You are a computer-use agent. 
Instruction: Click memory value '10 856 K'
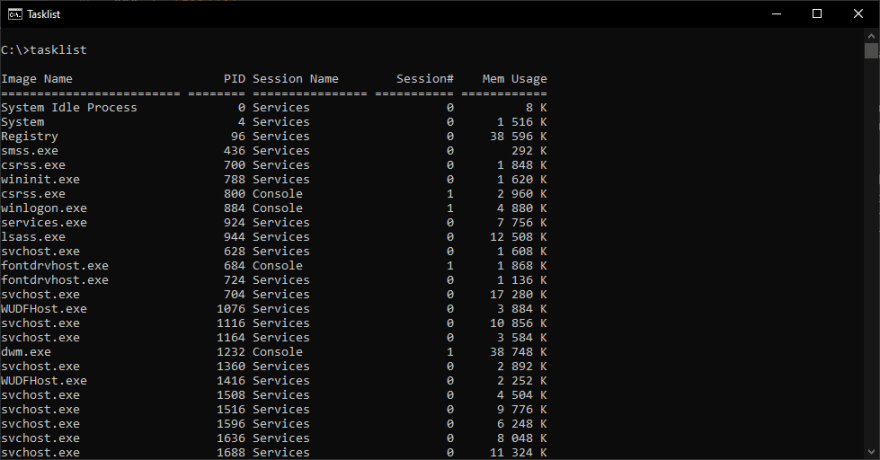(518, 323)
